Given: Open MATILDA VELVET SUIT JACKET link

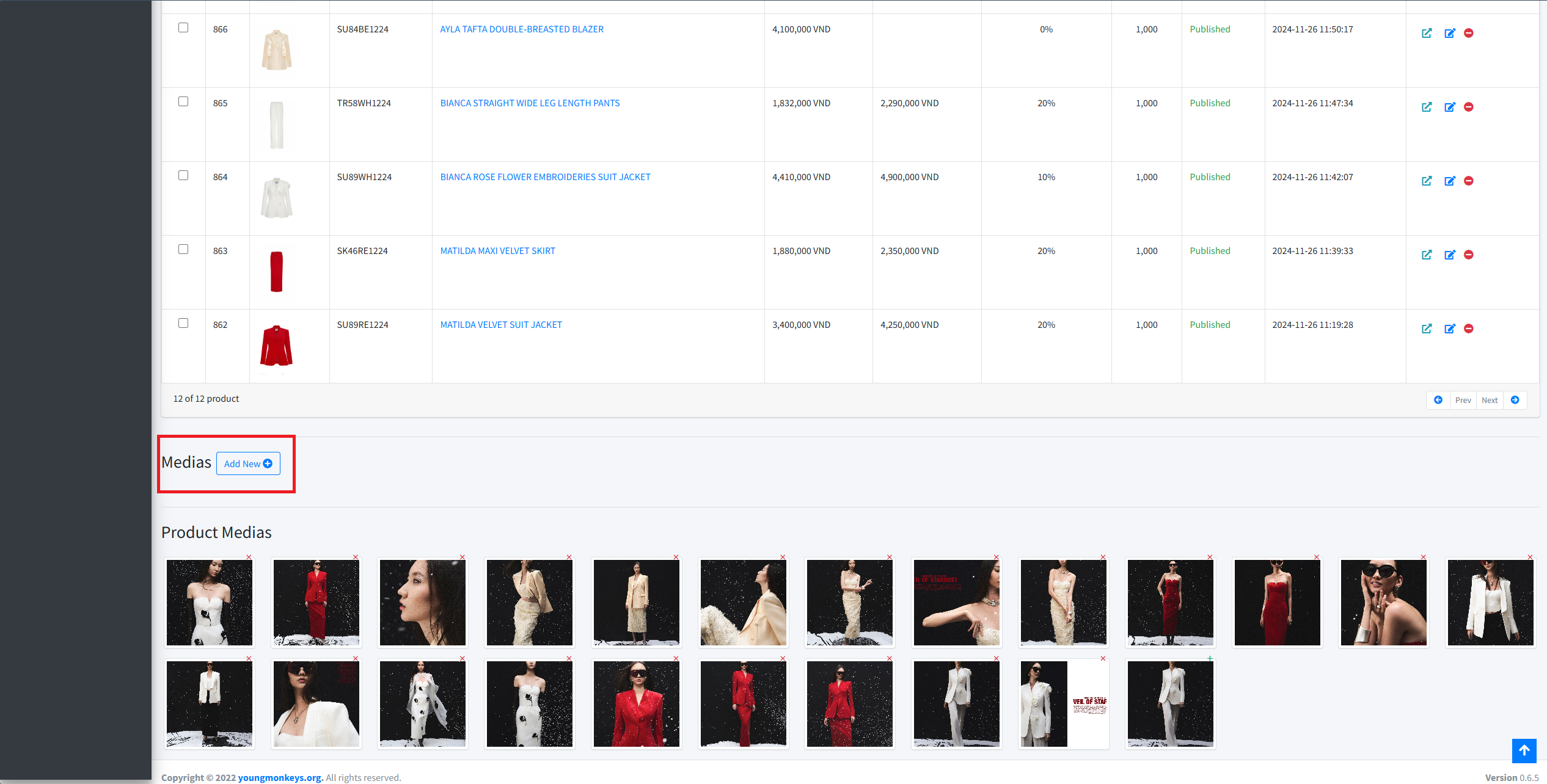Looking at the screenshot, I should point(501,325).
